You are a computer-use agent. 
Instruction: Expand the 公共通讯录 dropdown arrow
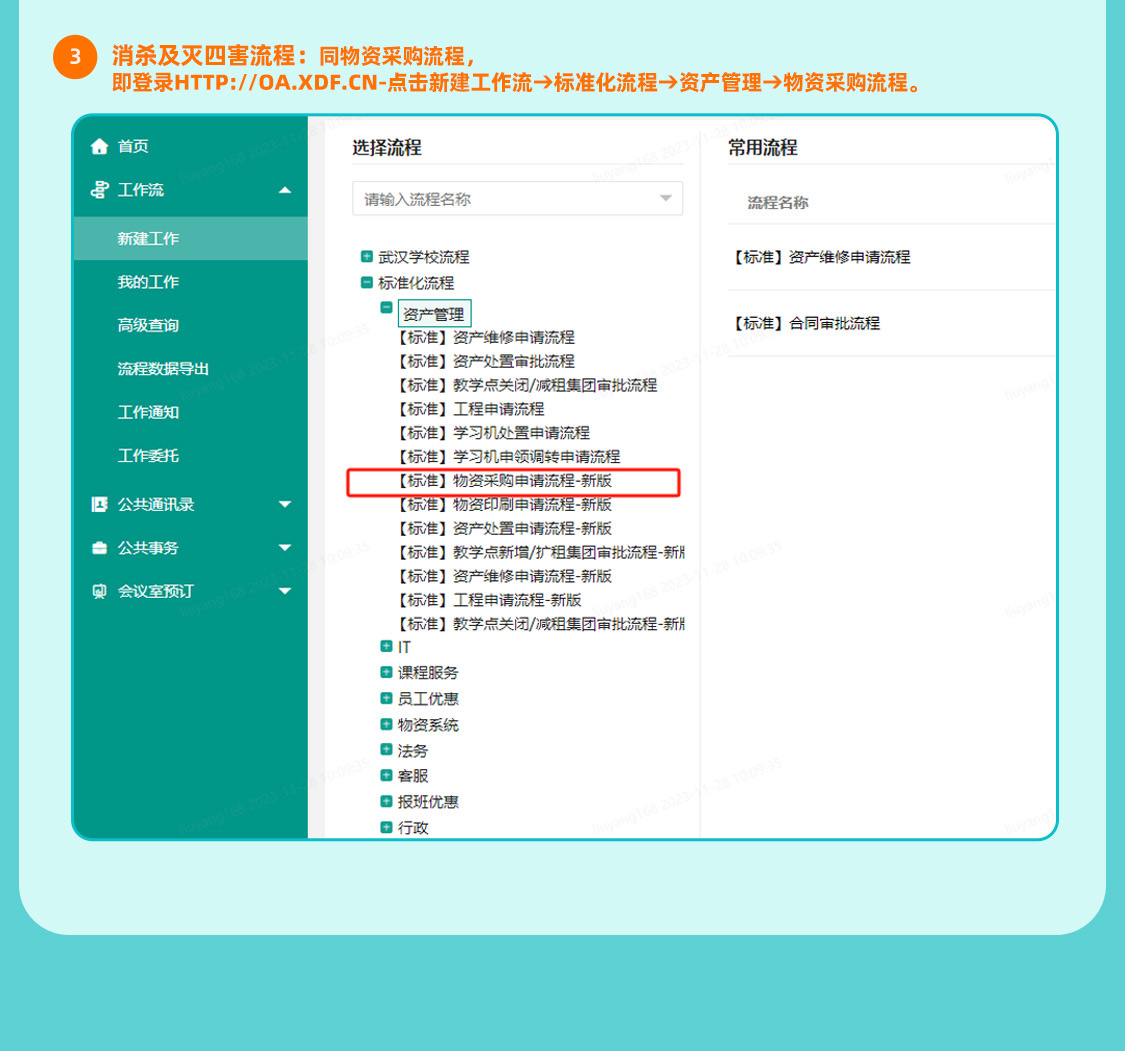point(285,505)
